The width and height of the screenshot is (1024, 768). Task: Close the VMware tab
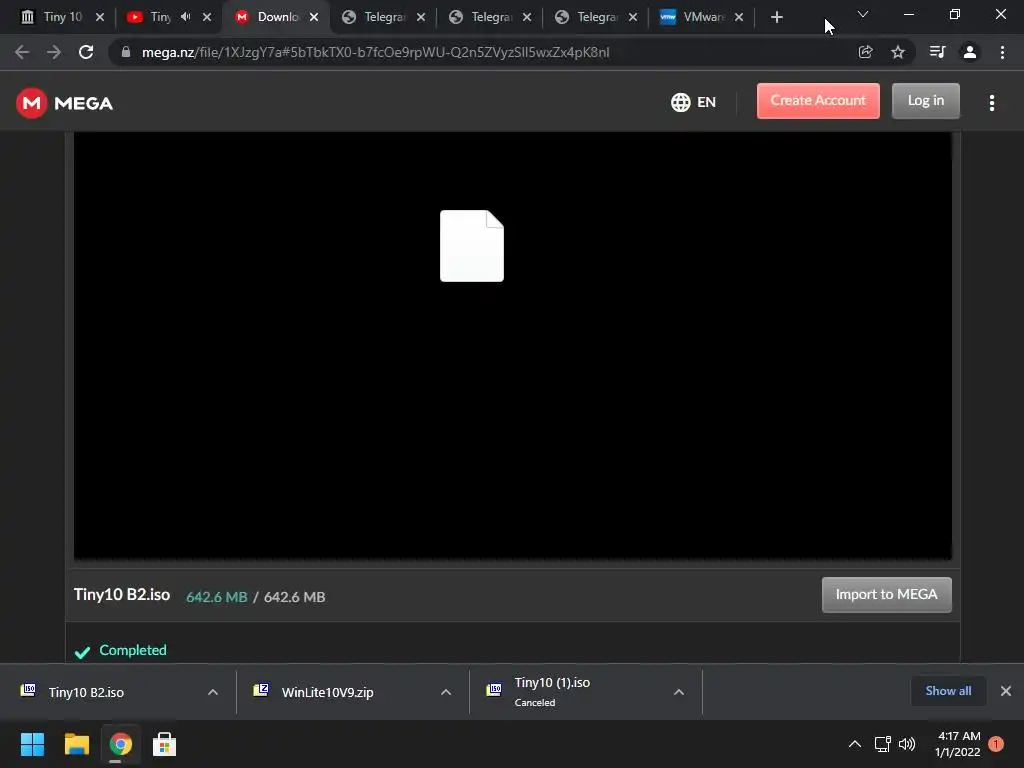tap(739, 17)
